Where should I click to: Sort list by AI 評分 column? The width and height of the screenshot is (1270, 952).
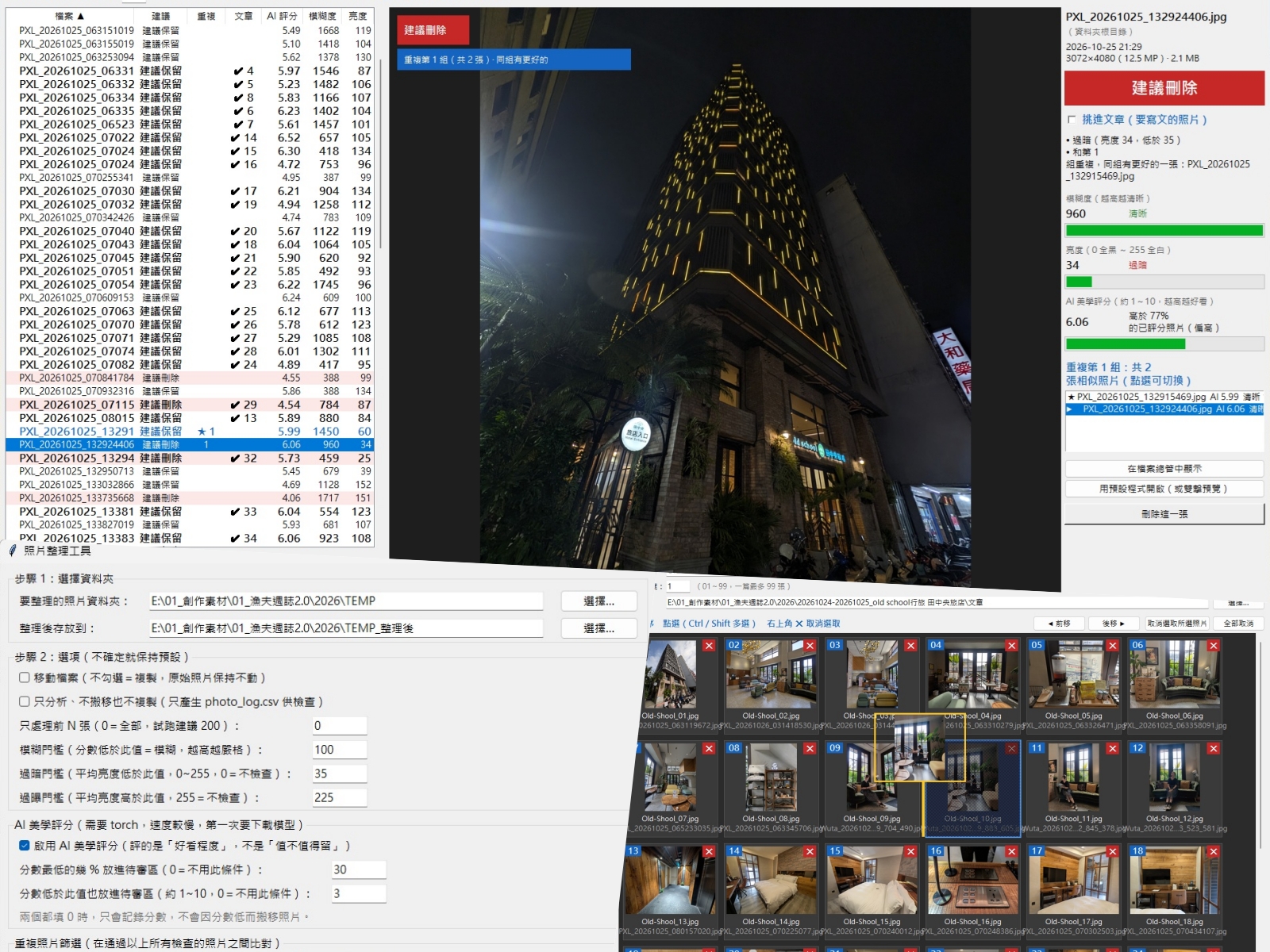pyautogui.click(x=282, y=16)
